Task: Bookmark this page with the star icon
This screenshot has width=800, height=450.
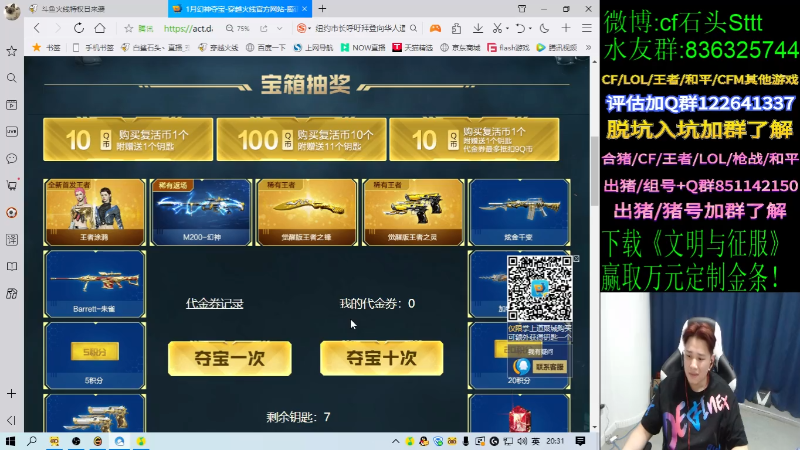Action: (129, 29)
